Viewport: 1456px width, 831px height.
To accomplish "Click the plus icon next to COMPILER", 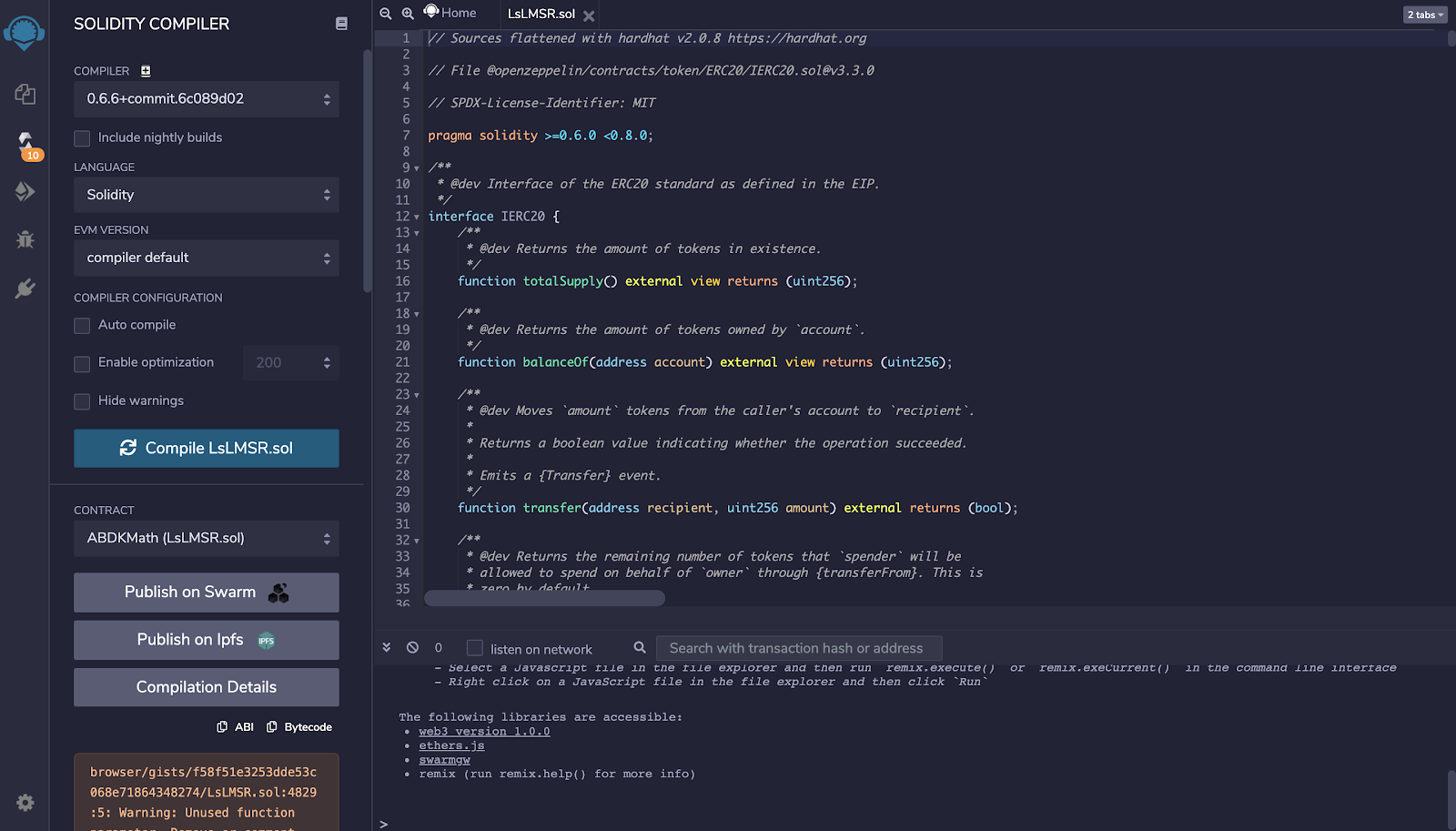I will (x=146, y=71).
